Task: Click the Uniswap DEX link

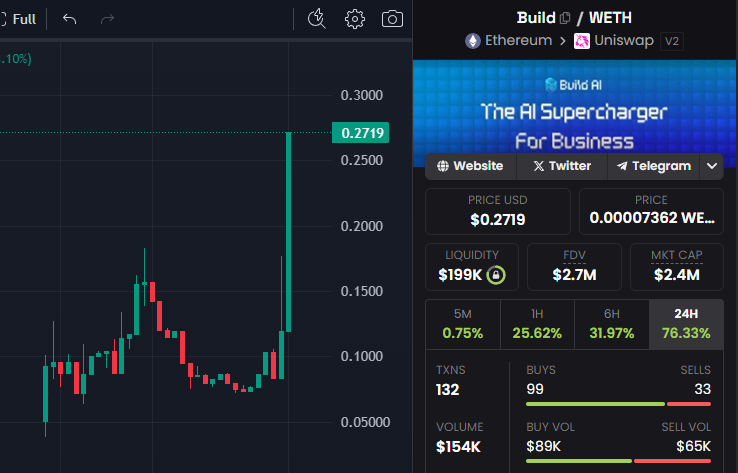Action: click(624, 41)
